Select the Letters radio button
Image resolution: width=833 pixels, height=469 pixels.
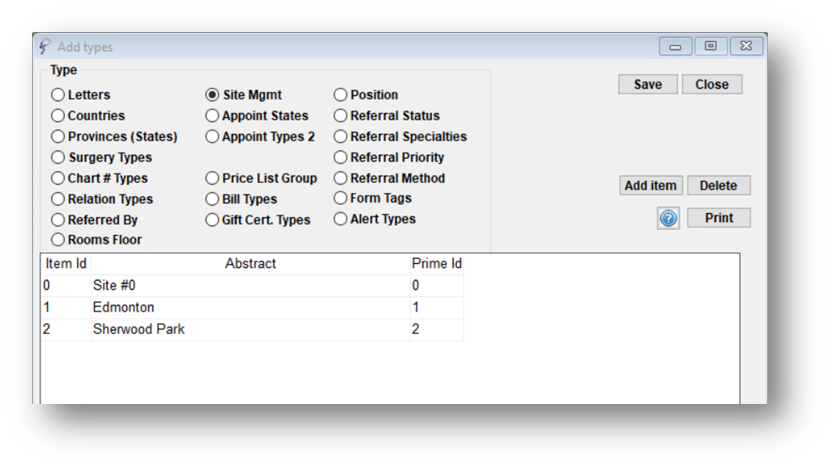click(57, 95)
